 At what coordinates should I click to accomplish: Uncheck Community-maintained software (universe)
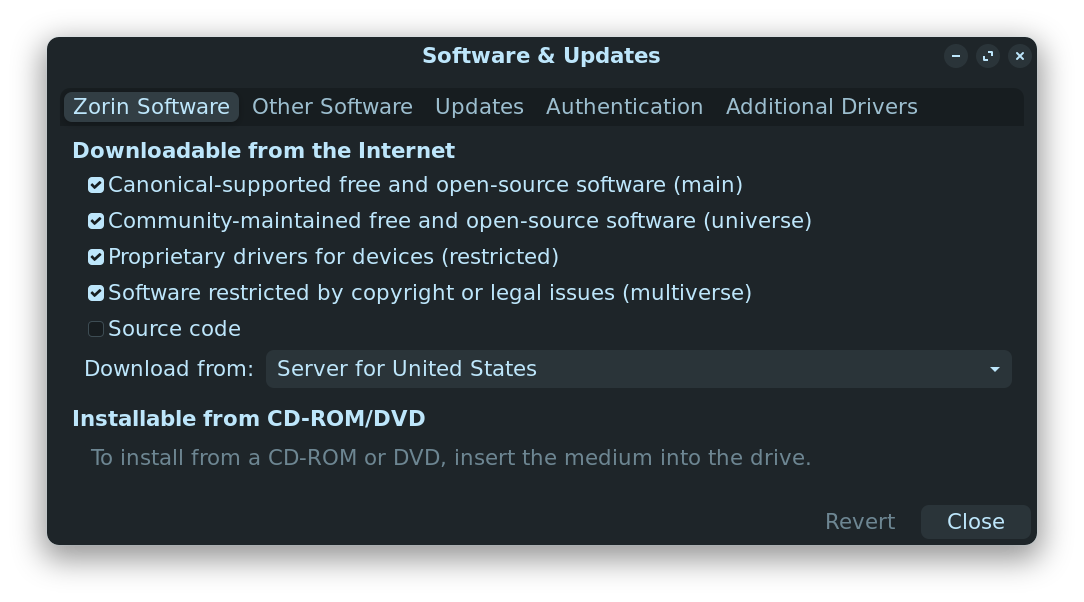96,221
